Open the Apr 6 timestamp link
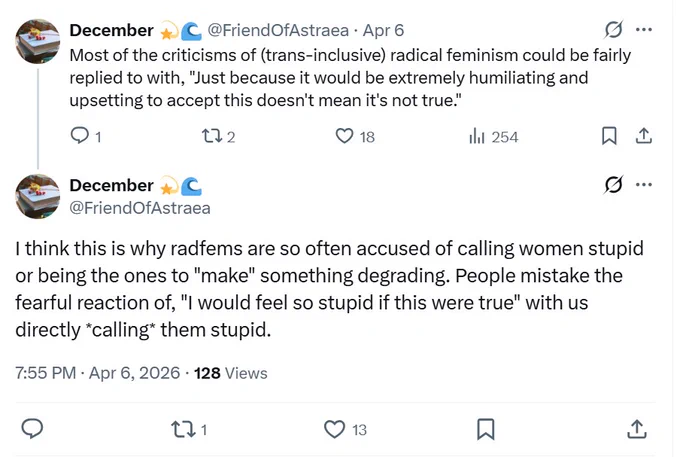The height and width of the screenshot is (457, 680). coord(383,30)
